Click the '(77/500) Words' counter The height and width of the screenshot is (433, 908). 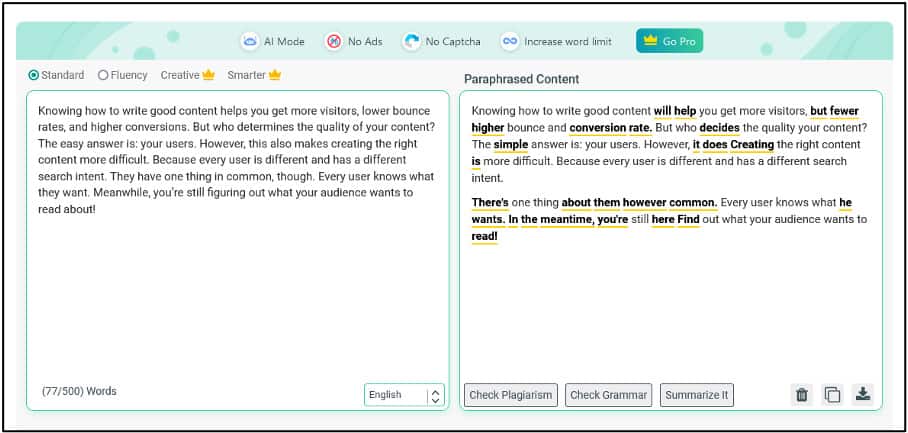[x=79, y=391]
